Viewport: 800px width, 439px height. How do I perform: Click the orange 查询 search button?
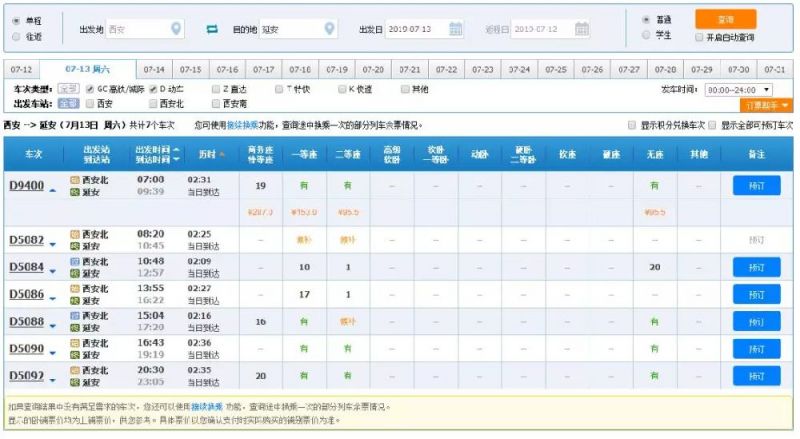click(x=726, y=19)
